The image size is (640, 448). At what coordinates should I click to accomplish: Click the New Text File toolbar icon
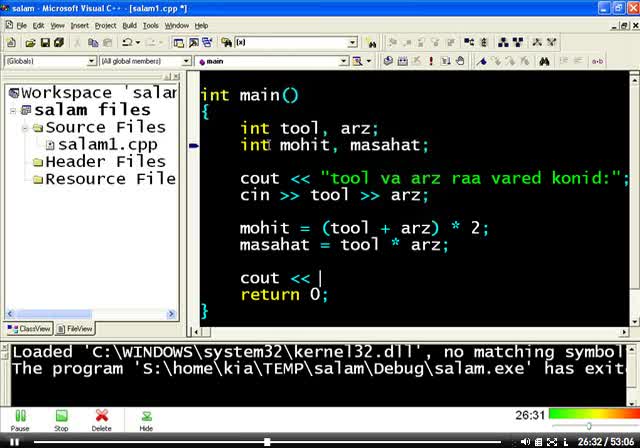point(11,42)
